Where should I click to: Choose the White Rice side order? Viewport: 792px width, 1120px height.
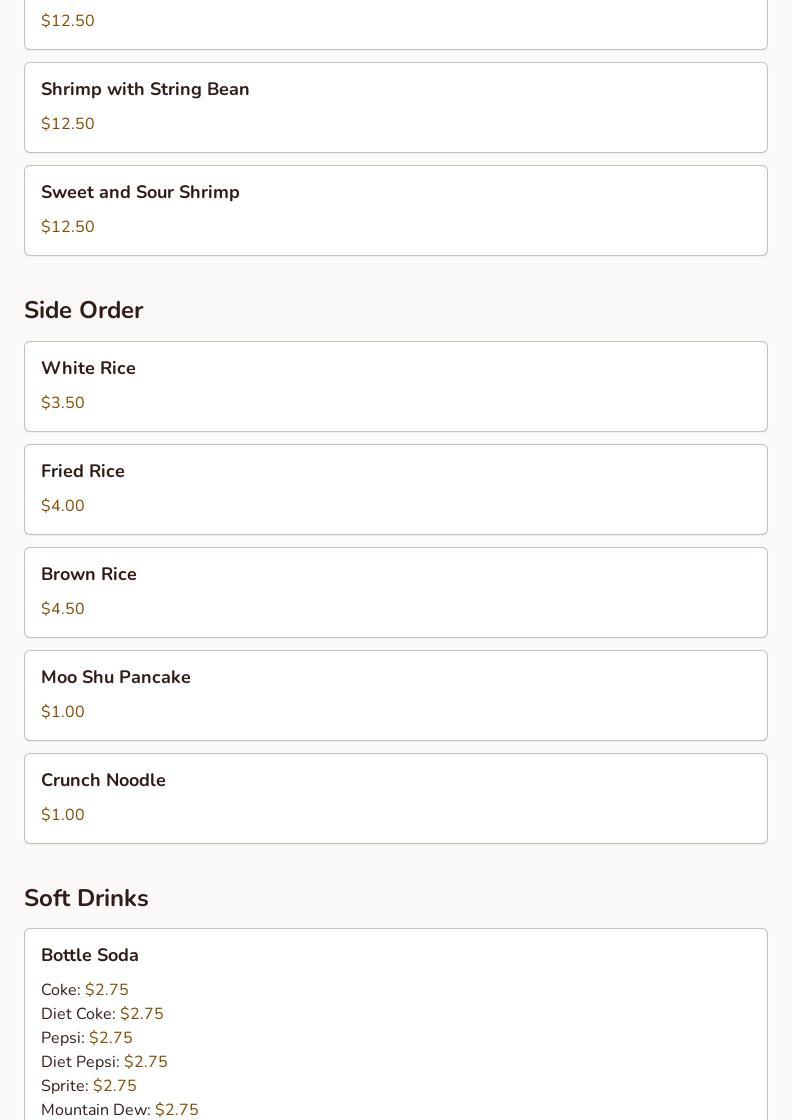pyautogui.click(x=396, y=386)
